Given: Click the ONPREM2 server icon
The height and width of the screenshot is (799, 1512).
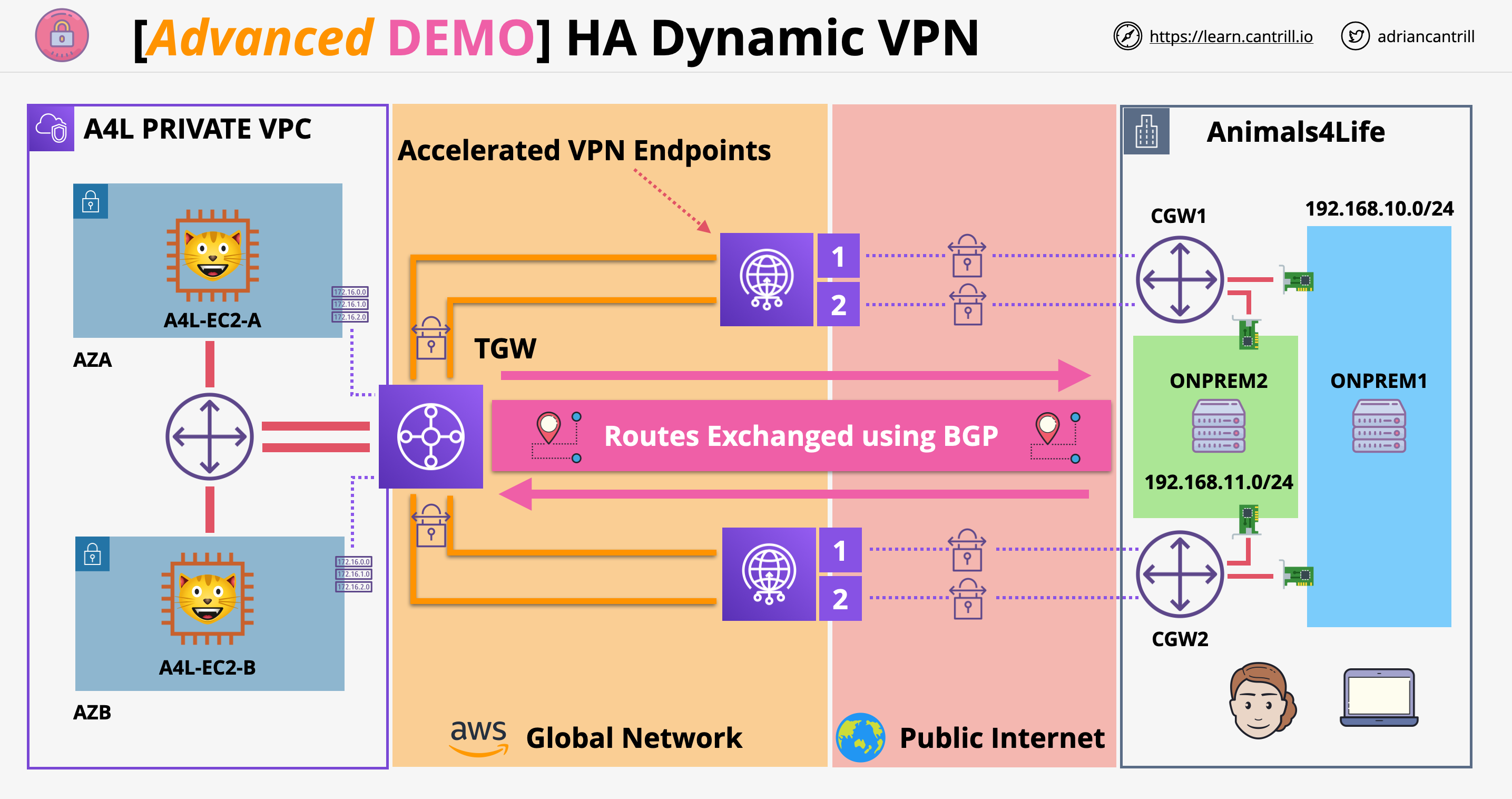Looking at the screenshot, I should click(1219, 426).
